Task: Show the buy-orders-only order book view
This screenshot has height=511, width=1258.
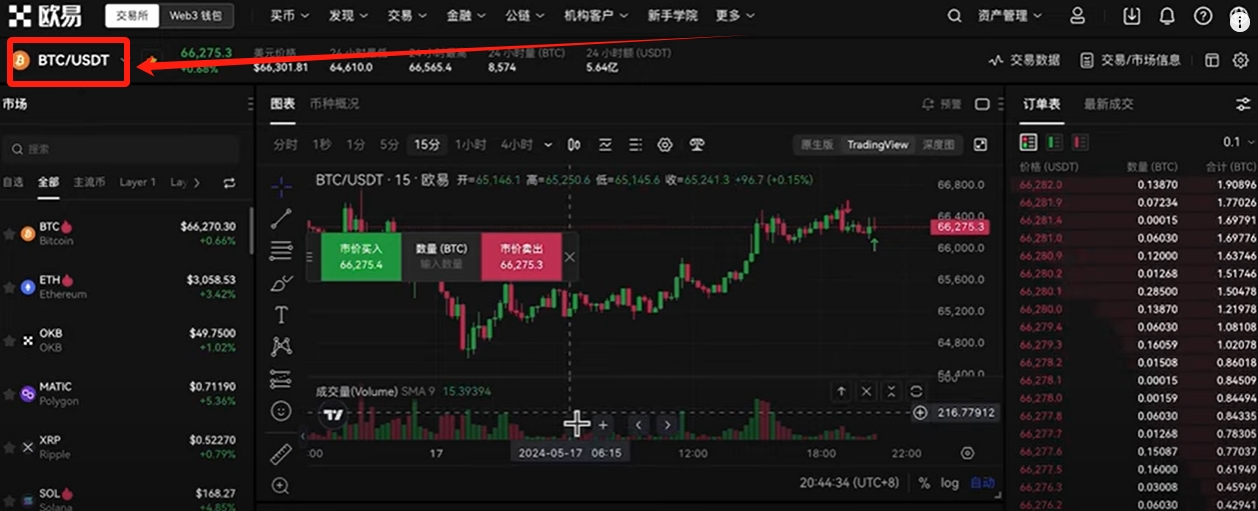Action: coord(1054,142)
